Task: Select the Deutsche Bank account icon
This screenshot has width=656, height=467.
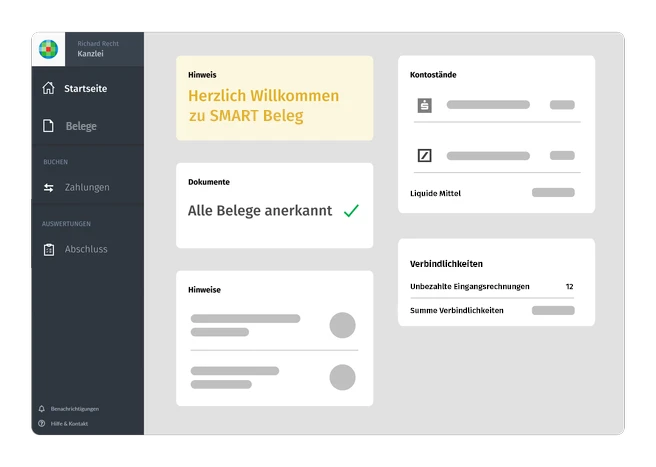Action: (424, 155)
